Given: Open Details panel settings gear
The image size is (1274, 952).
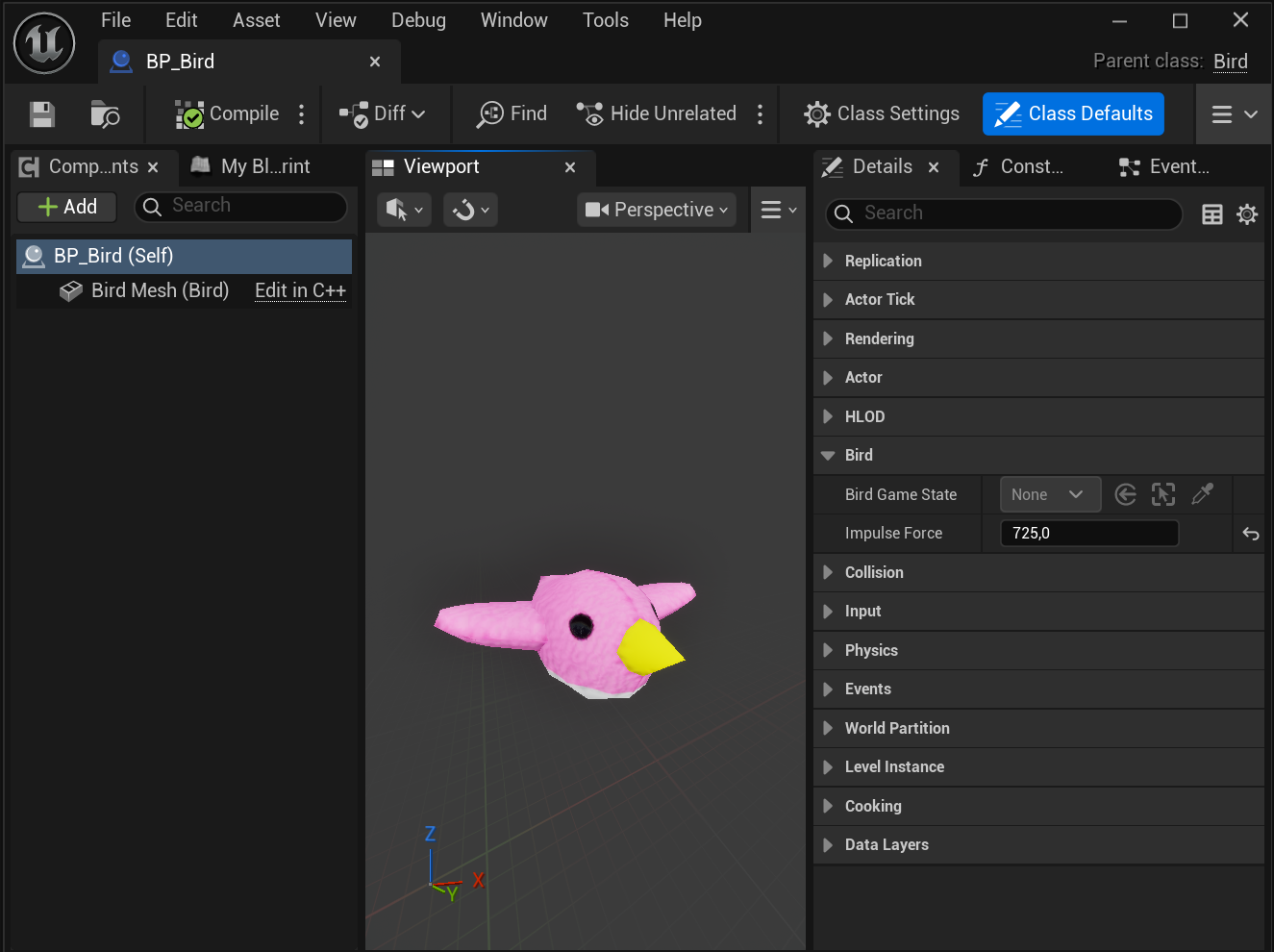Looking at the screenshot, I should [1247, 214].
